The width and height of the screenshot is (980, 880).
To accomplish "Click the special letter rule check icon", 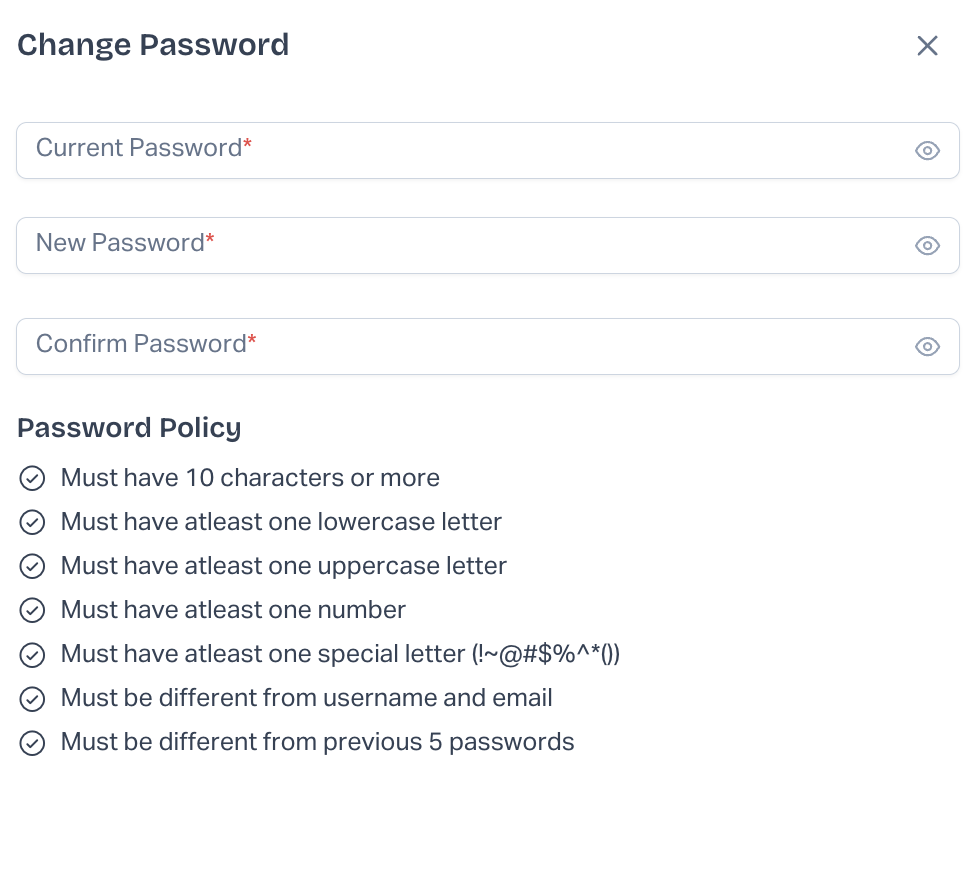I will (33, 655).
